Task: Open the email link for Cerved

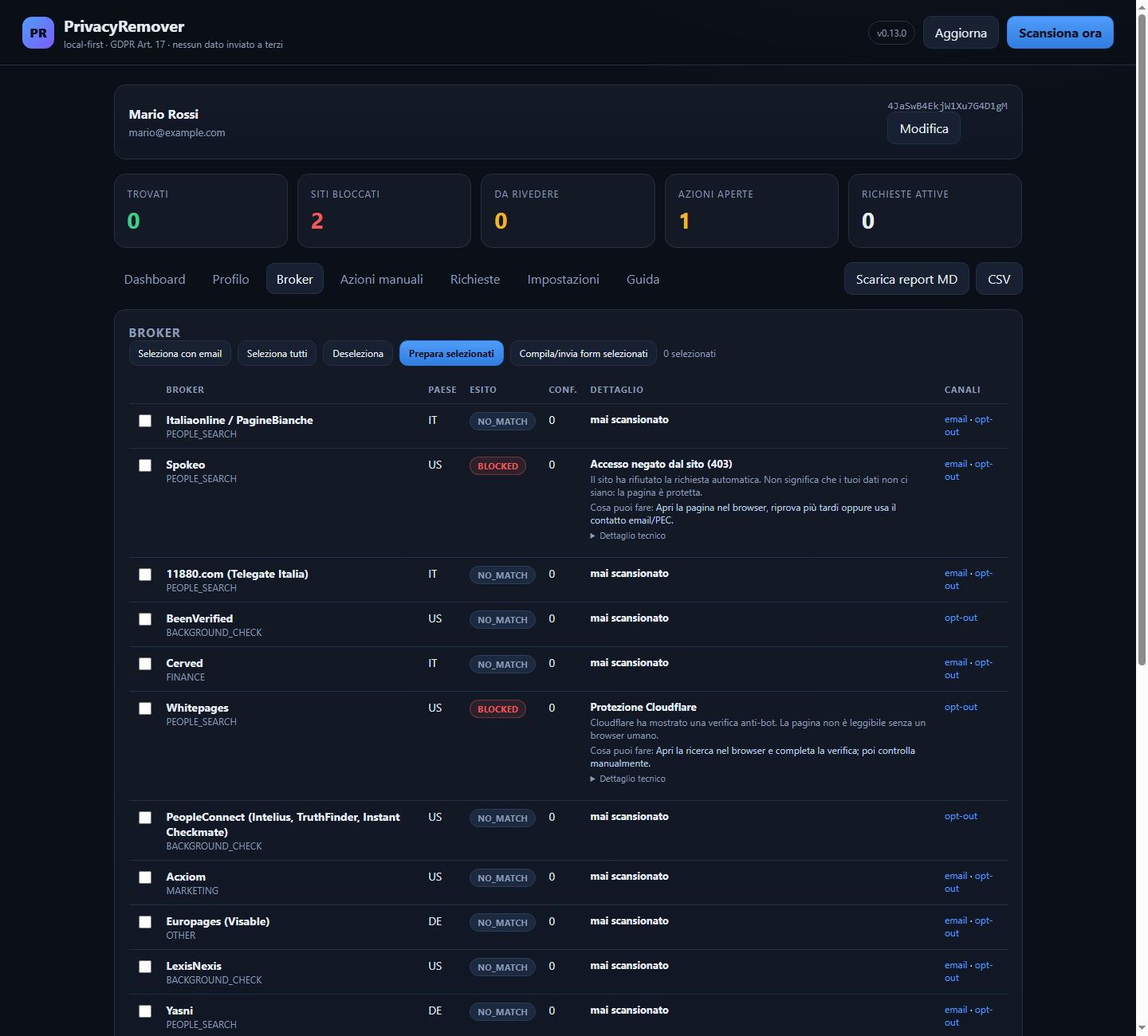Action: 956,662
